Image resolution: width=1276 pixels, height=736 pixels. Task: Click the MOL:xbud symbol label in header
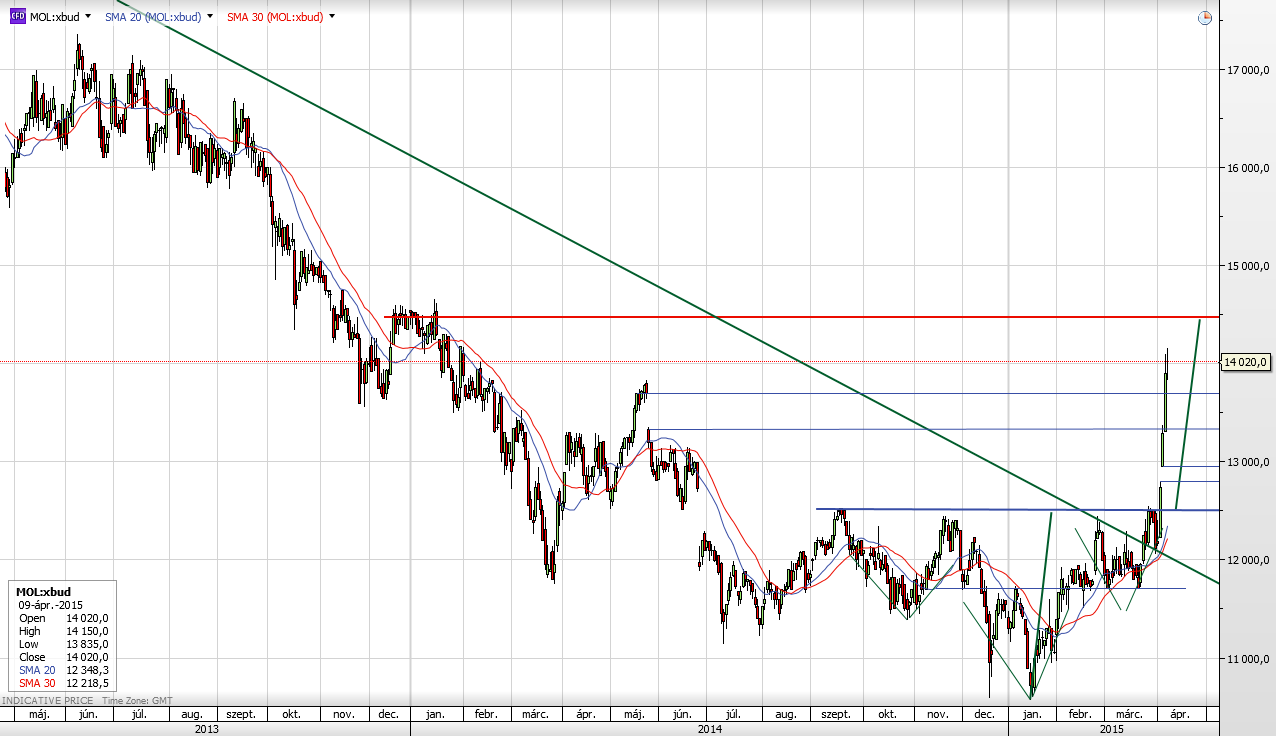[x=54, y=17]
